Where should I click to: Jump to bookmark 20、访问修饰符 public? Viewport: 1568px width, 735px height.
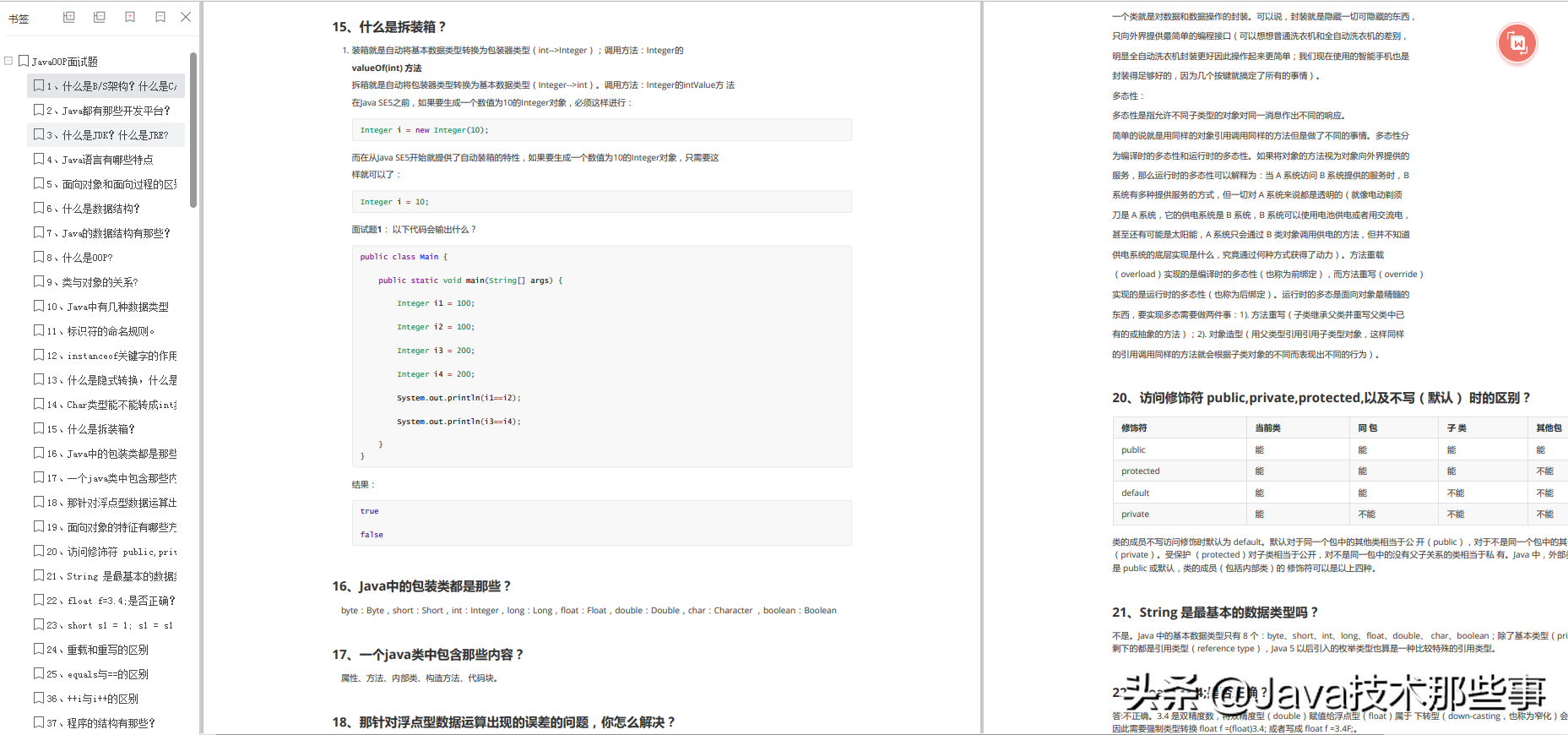click(x=106, y=552)
